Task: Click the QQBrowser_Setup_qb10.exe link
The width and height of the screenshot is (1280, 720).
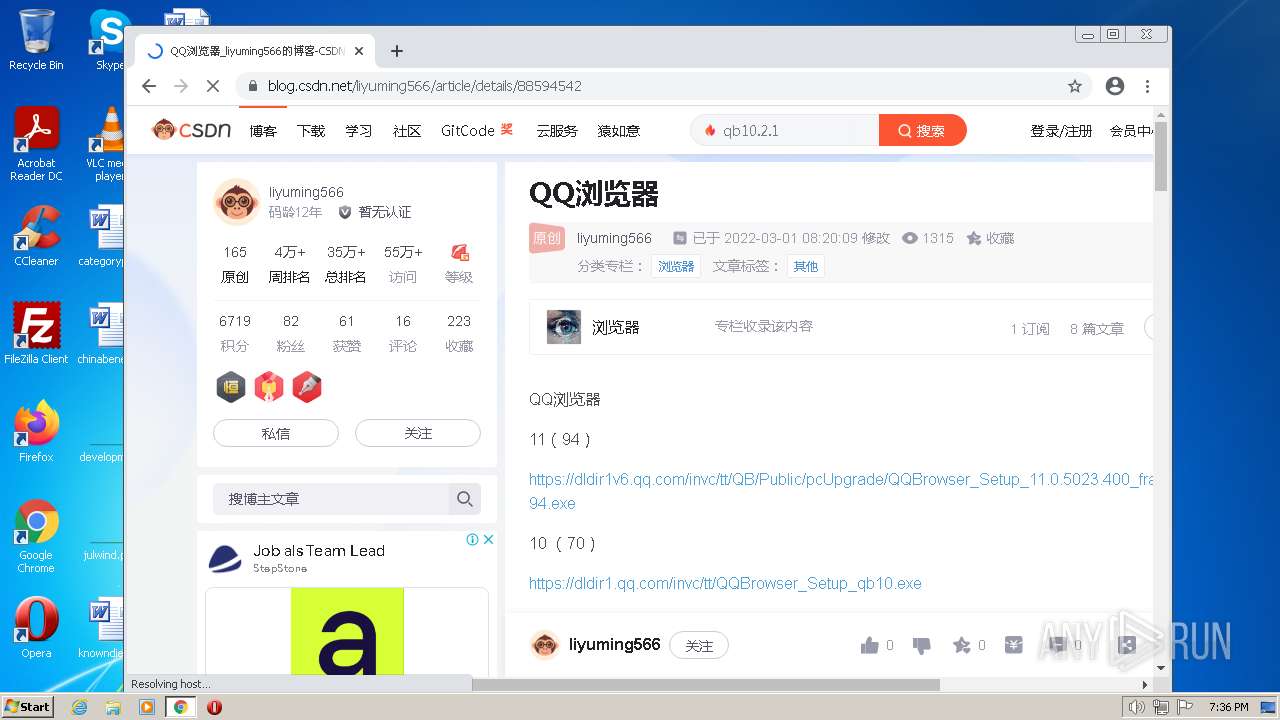Action: coord(725,583)
